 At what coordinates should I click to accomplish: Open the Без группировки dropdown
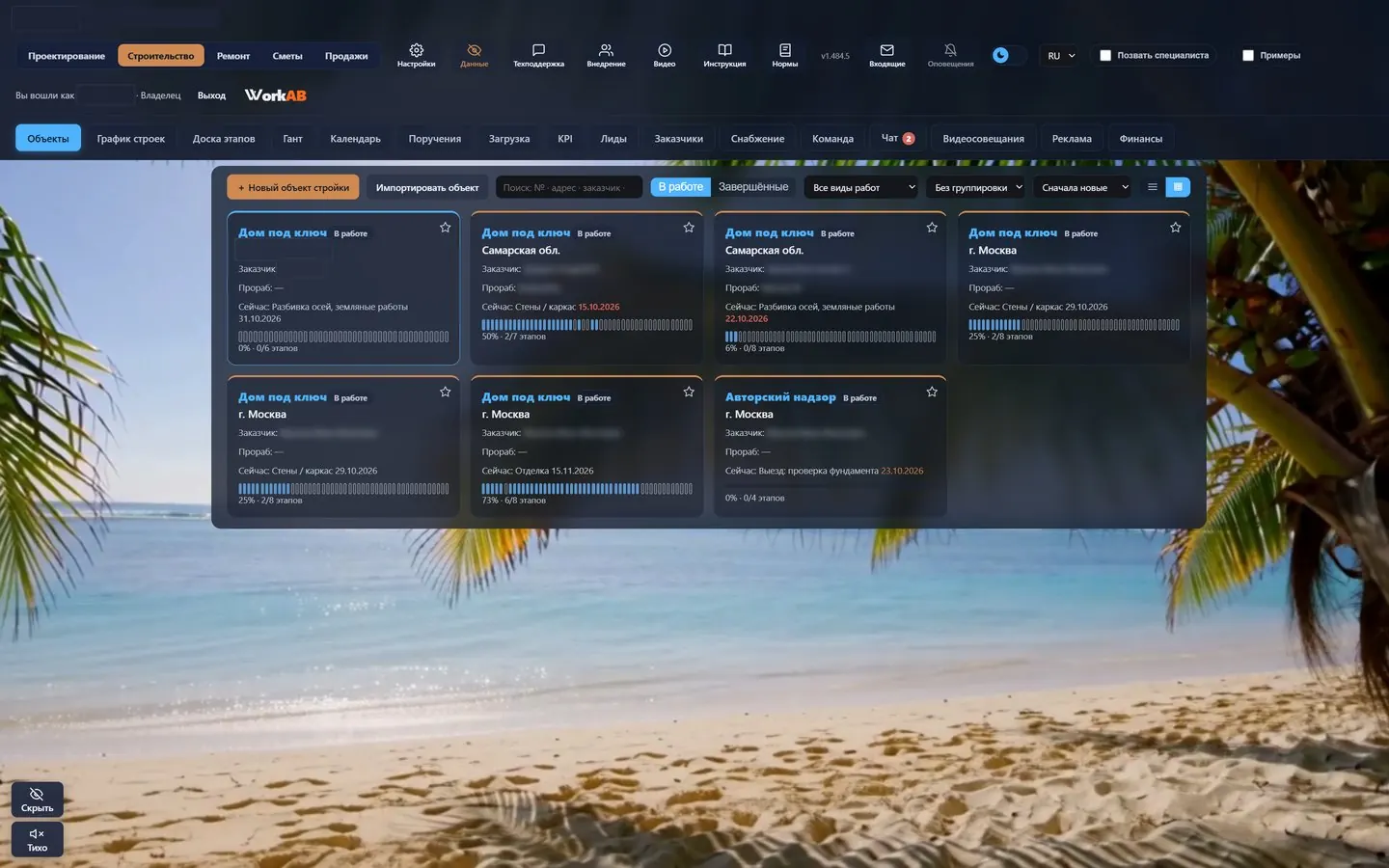pos(976,187)
